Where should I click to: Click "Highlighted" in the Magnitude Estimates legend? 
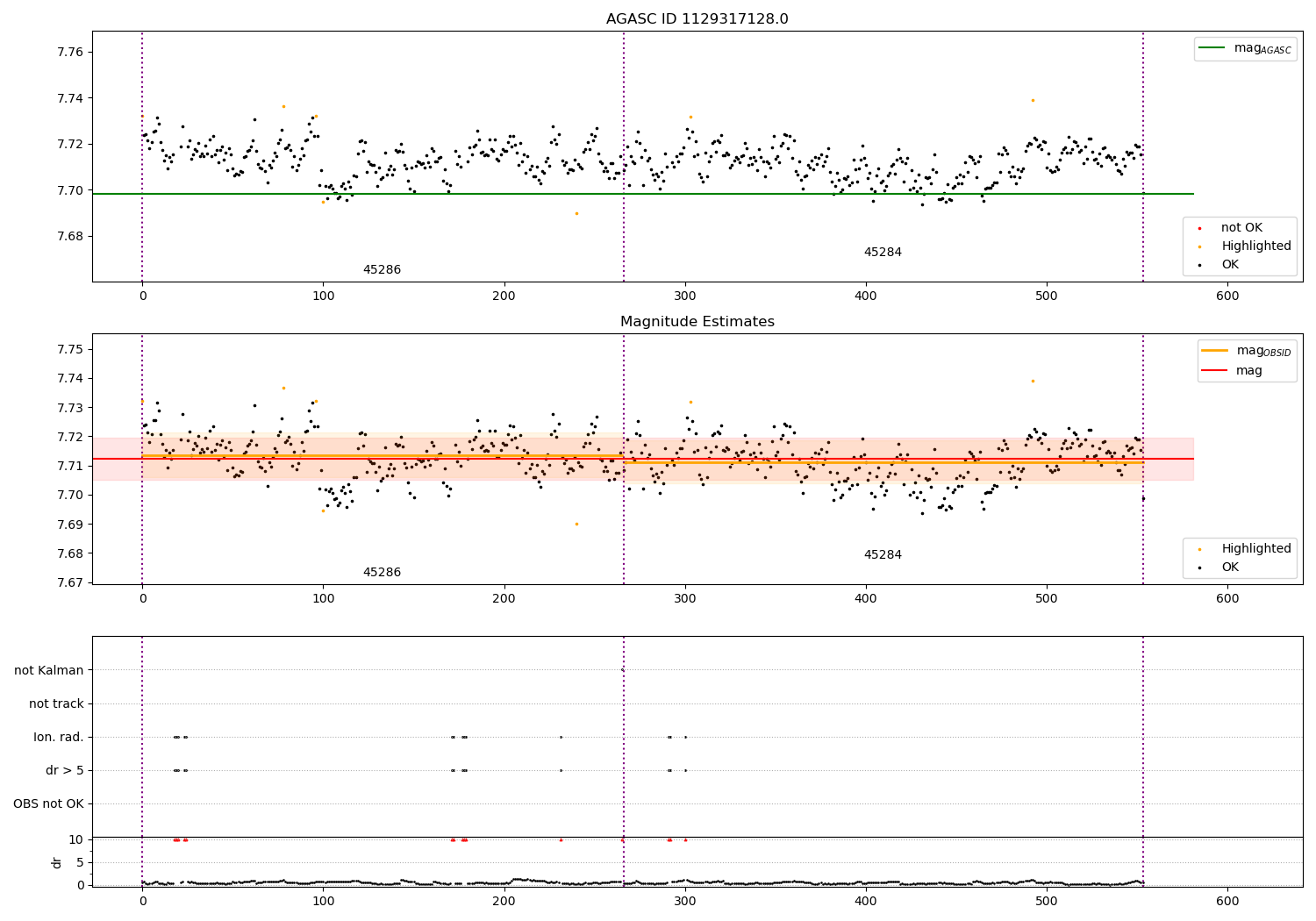[1244, 549]
